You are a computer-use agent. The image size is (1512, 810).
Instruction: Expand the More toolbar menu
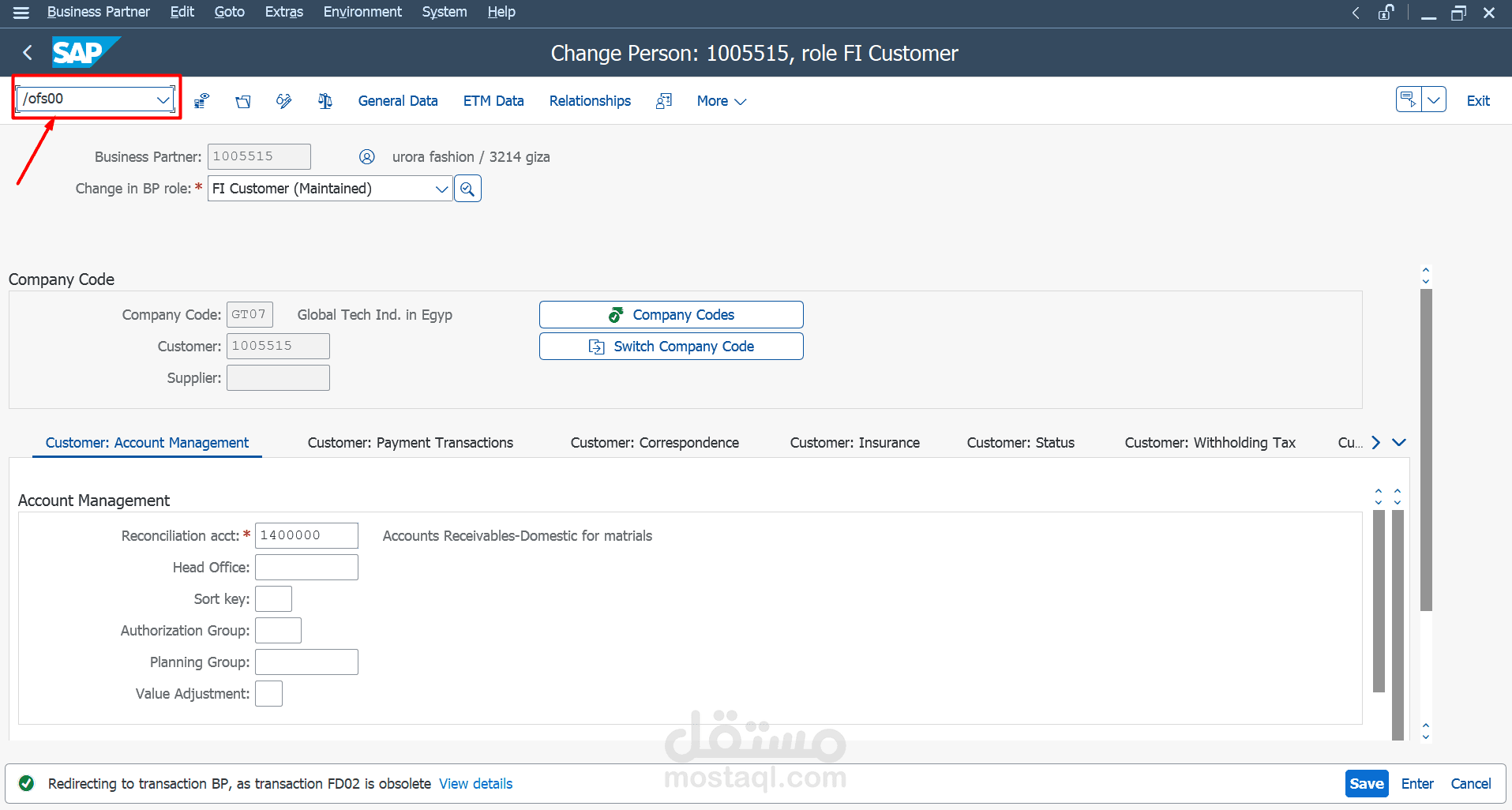pyautogui.click(x=722, y=101)
